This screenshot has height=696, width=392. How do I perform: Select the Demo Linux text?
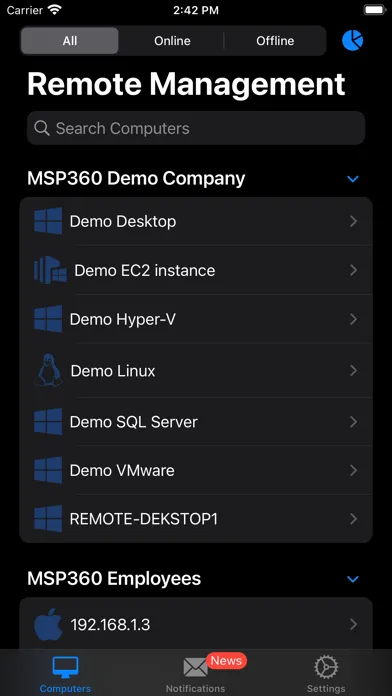click(113, 371)
